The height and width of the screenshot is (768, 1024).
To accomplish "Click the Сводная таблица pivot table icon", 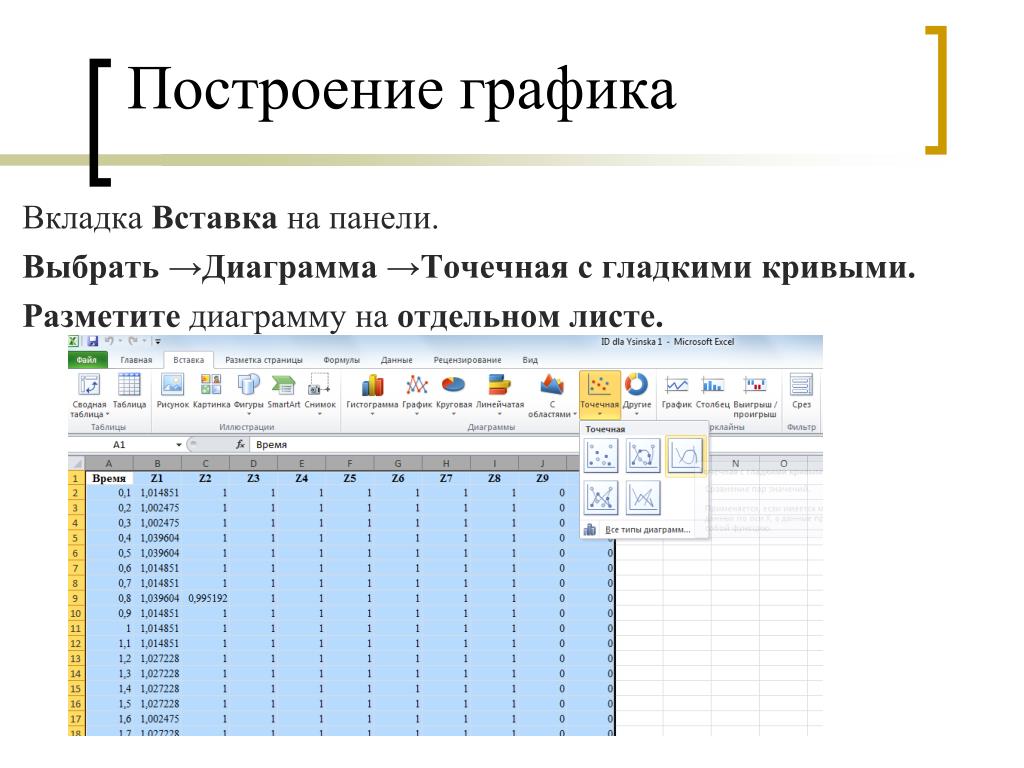I will click(89, 384).
